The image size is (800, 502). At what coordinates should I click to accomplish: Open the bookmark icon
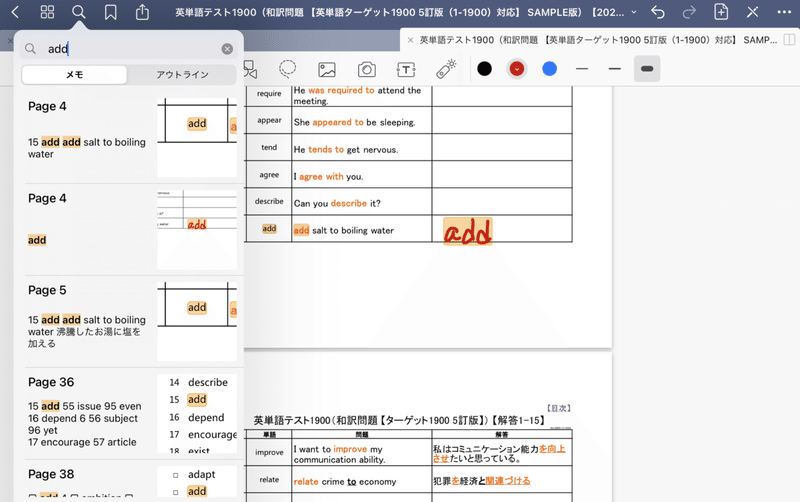pos(110,12)
